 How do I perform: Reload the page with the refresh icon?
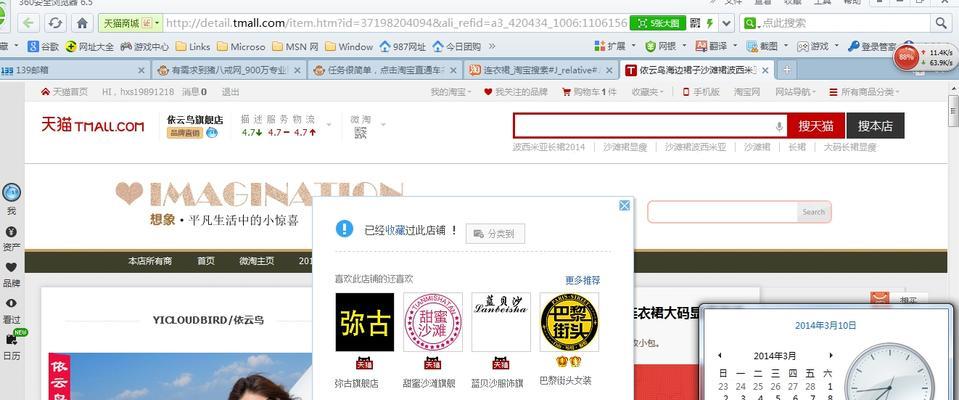click(x=56, y=23)
